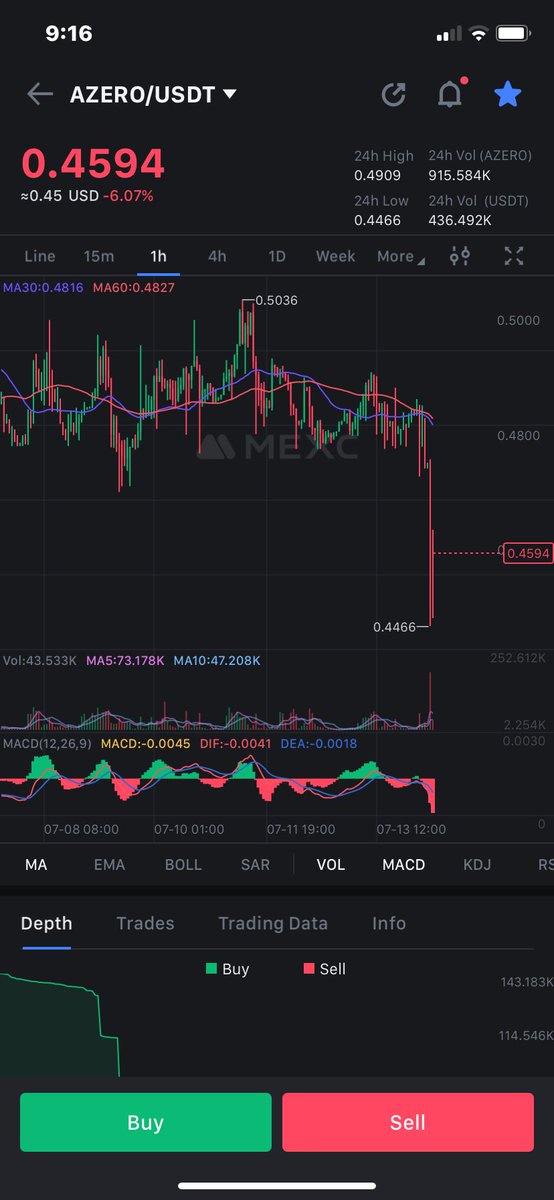Tap the green Buy legend swatch
This screenshot has height=1200, width=554.
pyautogui.click(x=211, y=969)
